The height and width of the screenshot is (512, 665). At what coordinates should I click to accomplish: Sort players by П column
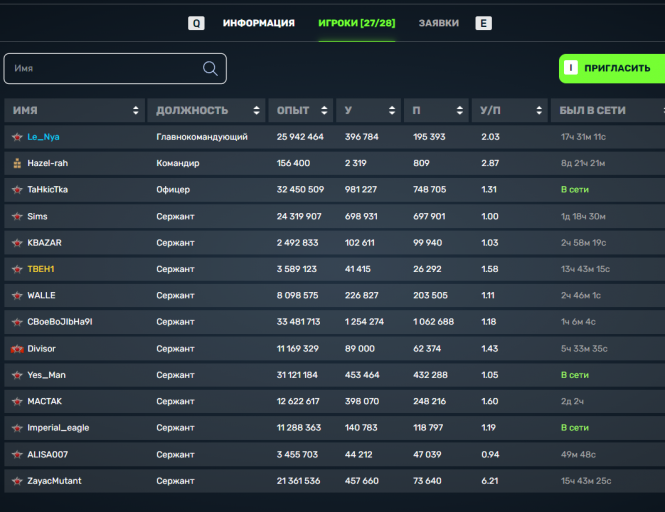tap(459, 110)
